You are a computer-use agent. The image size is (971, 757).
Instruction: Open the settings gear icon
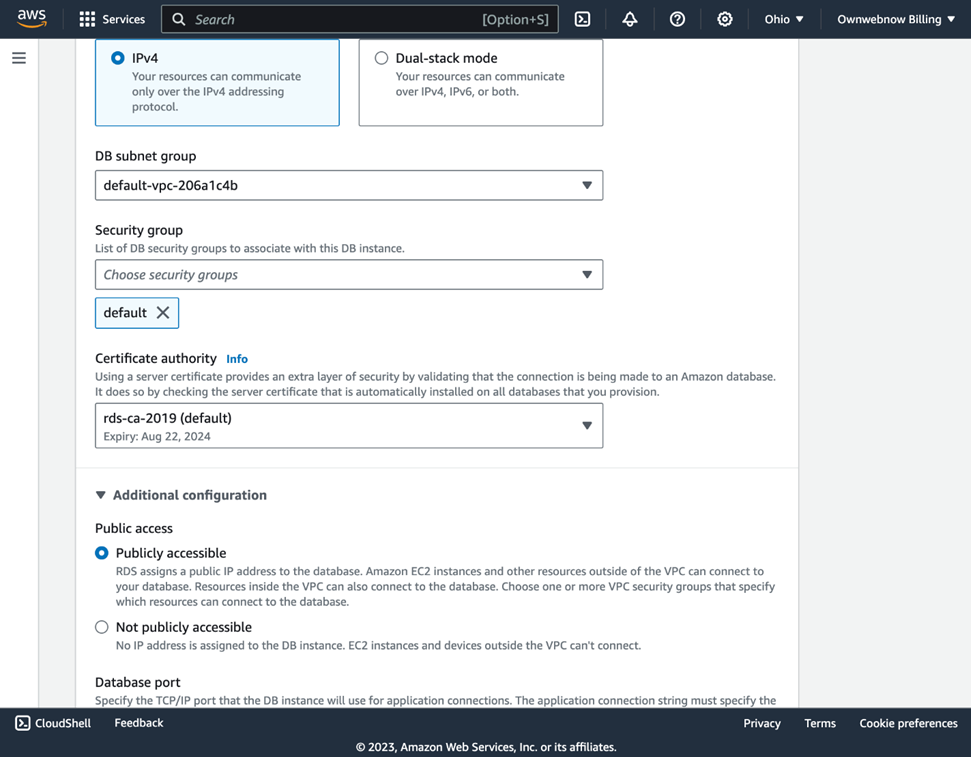coord(725,19)
